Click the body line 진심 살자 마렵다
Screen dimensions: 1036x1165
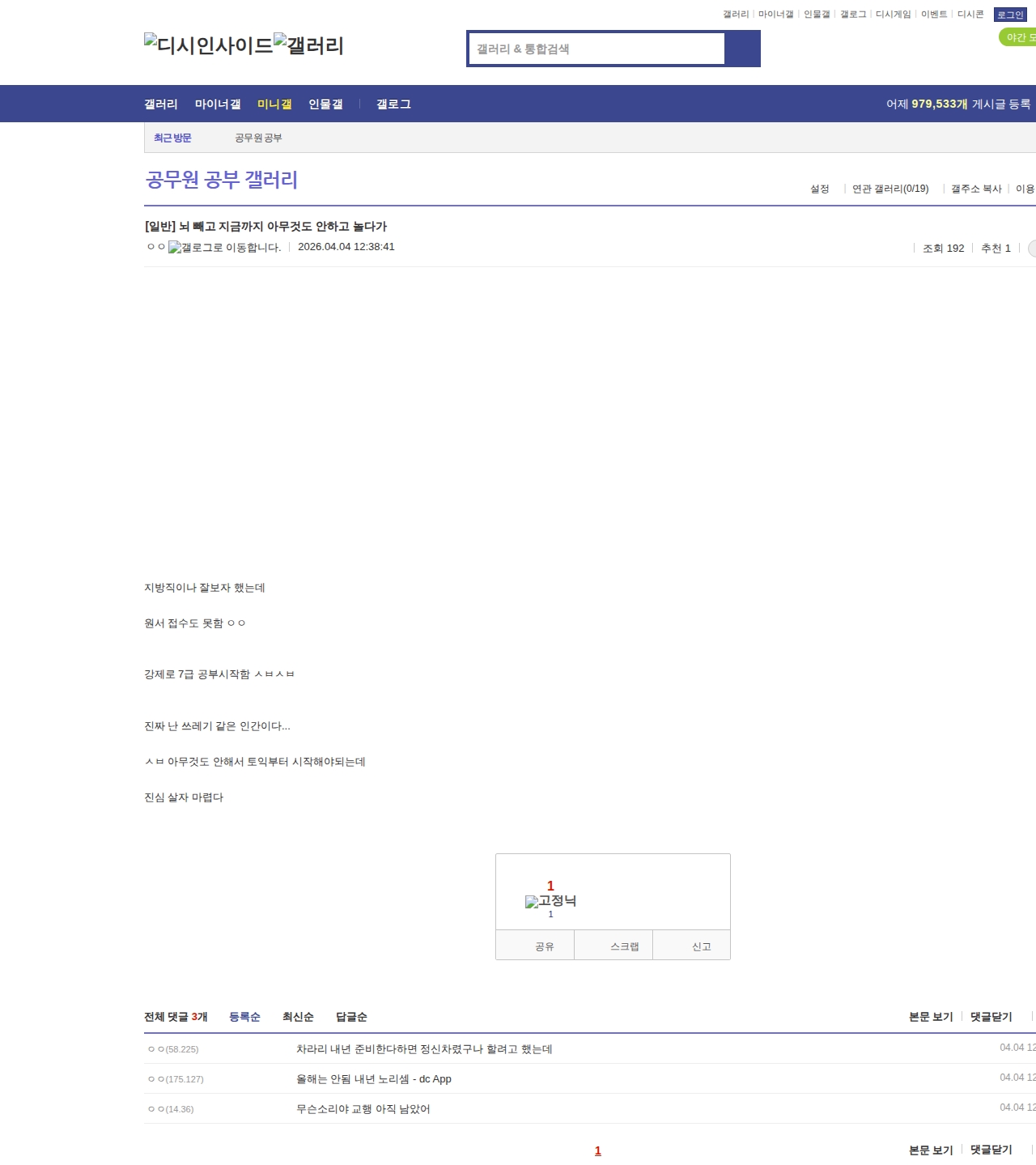[x=184, y=797]
